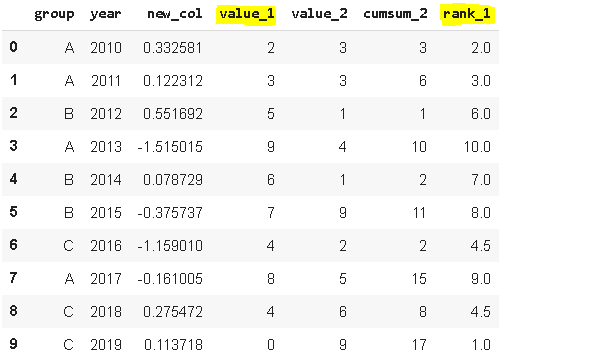
Task: Click the rank_1 cell showing 10.0
Action: click(x=477, y=147)
